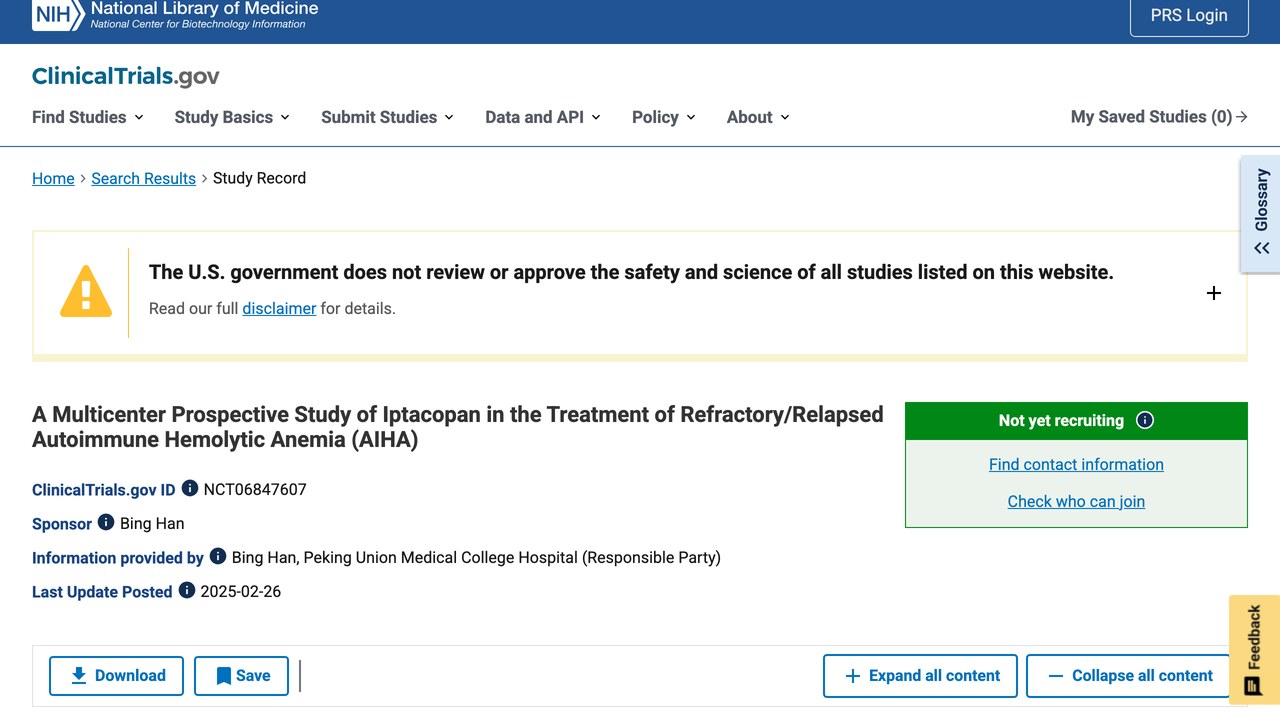Click the Not yet recruiting status label
This screenshot has height=720, width=1280.
point(1061,420)
